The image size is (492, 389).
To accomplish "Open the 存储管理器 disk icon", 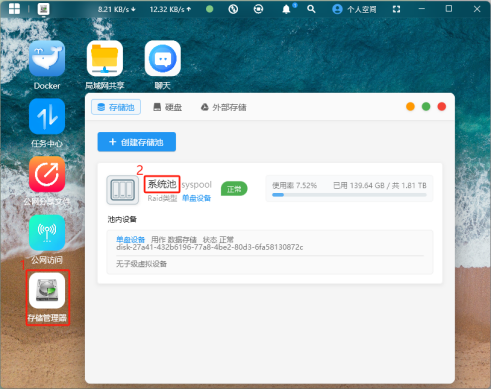I will [x=47, y=290].
